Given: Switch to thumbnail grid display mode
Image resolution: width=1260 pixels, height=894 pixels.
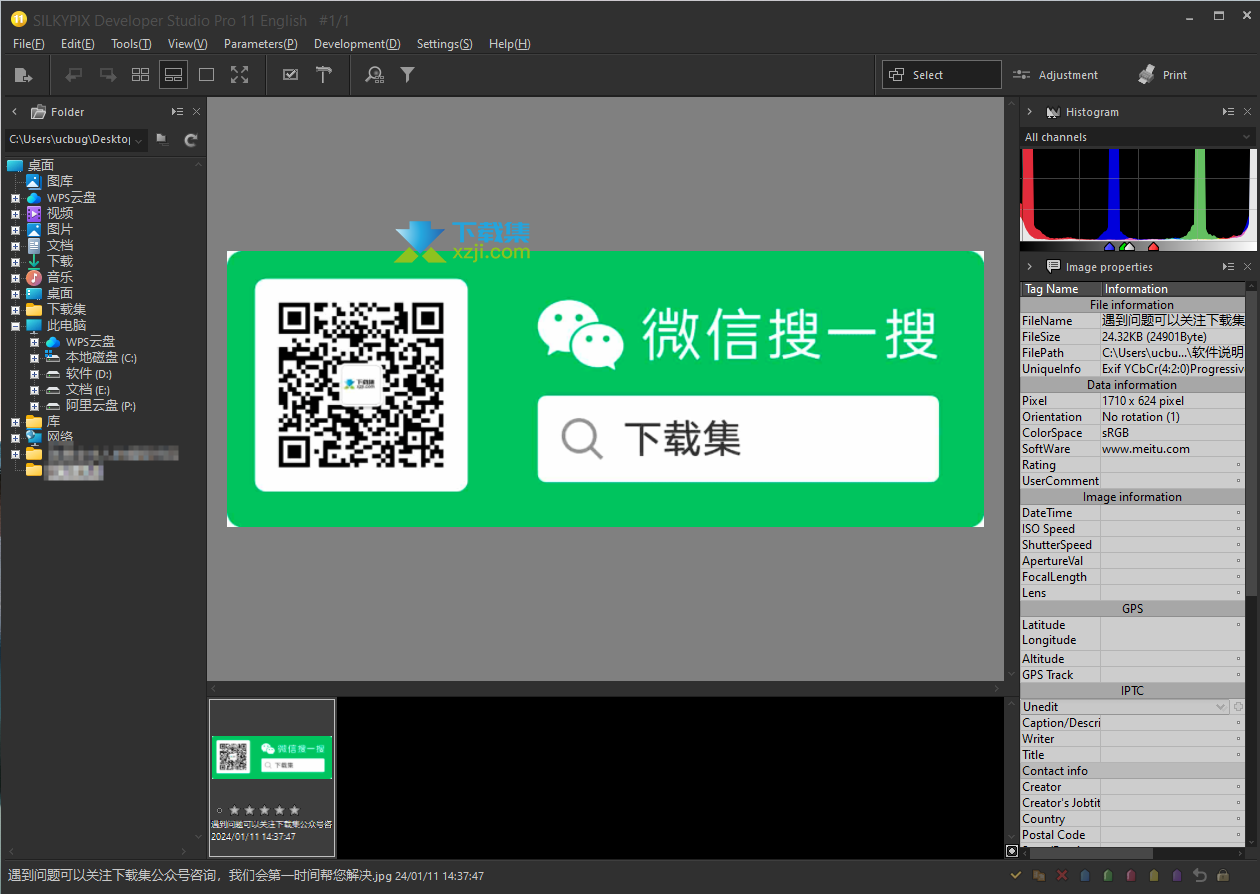Looking at the screenshot, I should (140, 75).
